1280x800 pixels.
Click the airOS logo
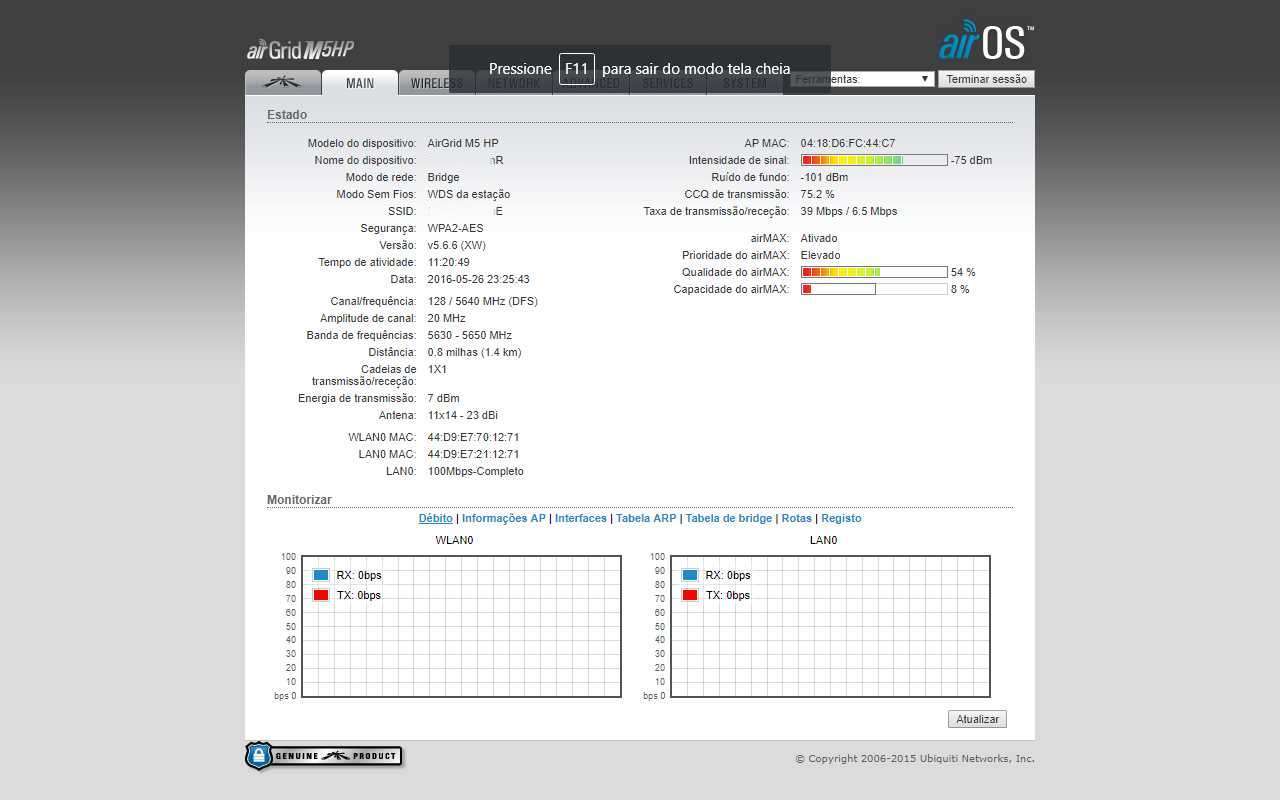pos(986,41)
